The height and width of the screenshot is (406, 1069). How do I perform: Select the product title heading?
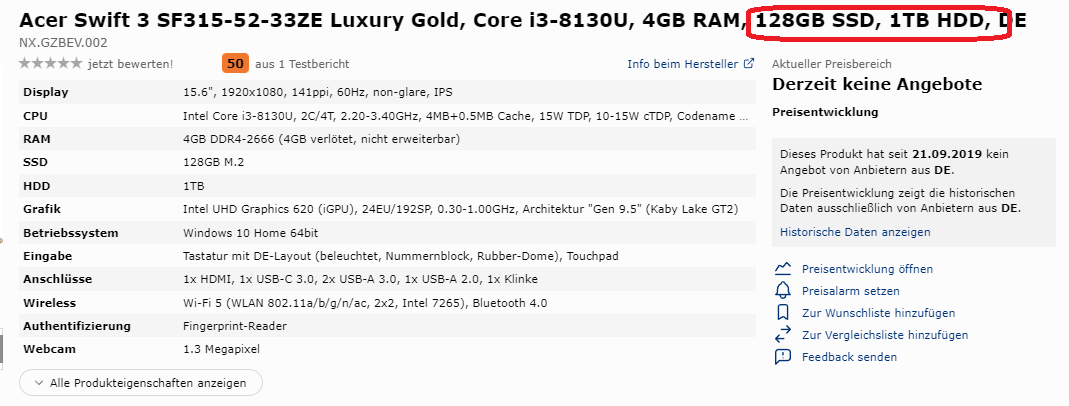point(523,20)
